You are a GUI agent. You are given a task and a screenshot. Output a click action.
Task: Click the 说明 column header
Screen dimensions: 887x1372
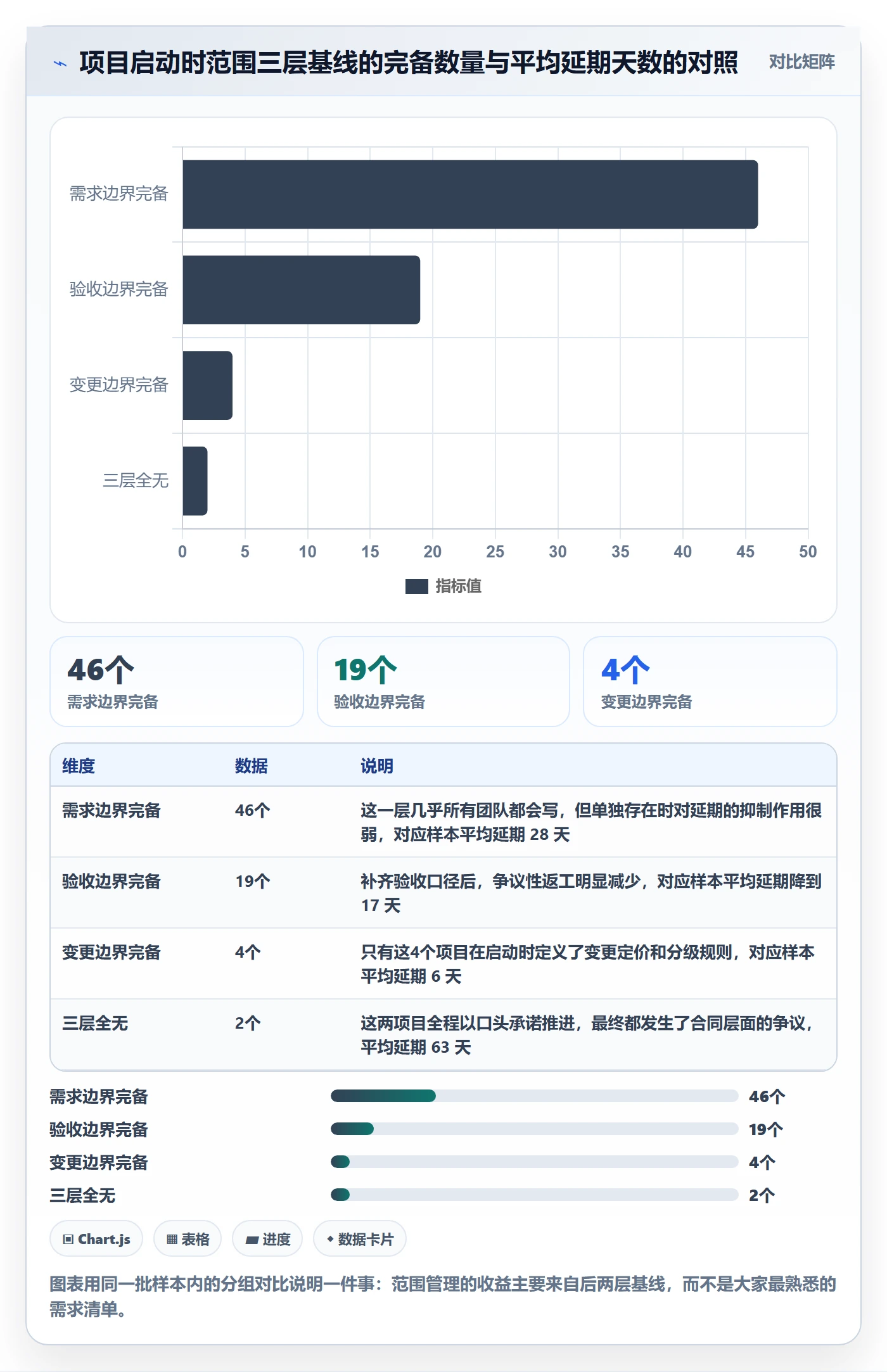pos(377,766)
